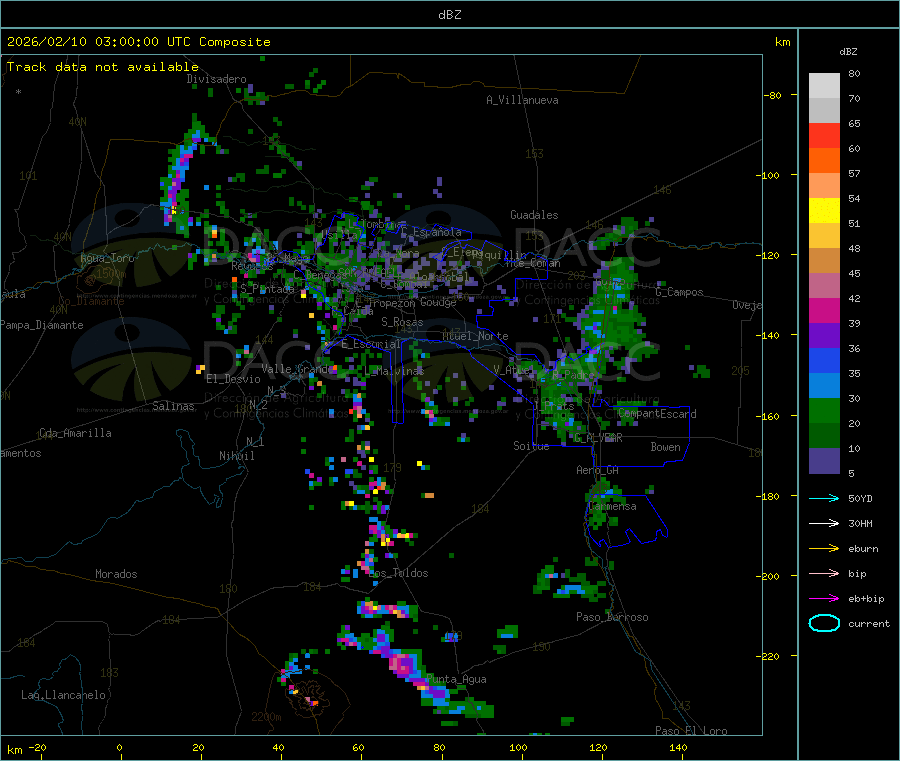Select the bright green 20-30 dBZ band
900x761 pixels.
pos(824,410)
